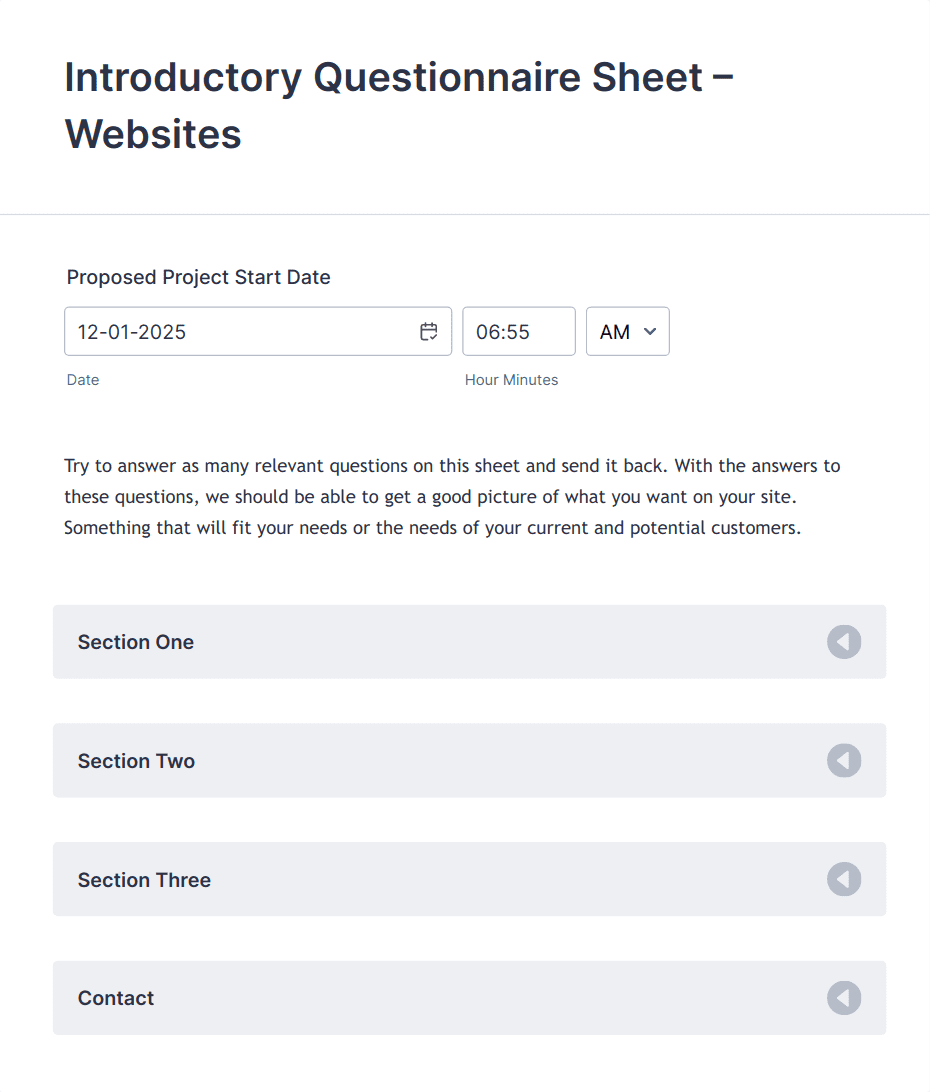Click the introductory paragraph text
This screenshot has width=930, height=1092.
pyautogui.click(x=450, y=496)
